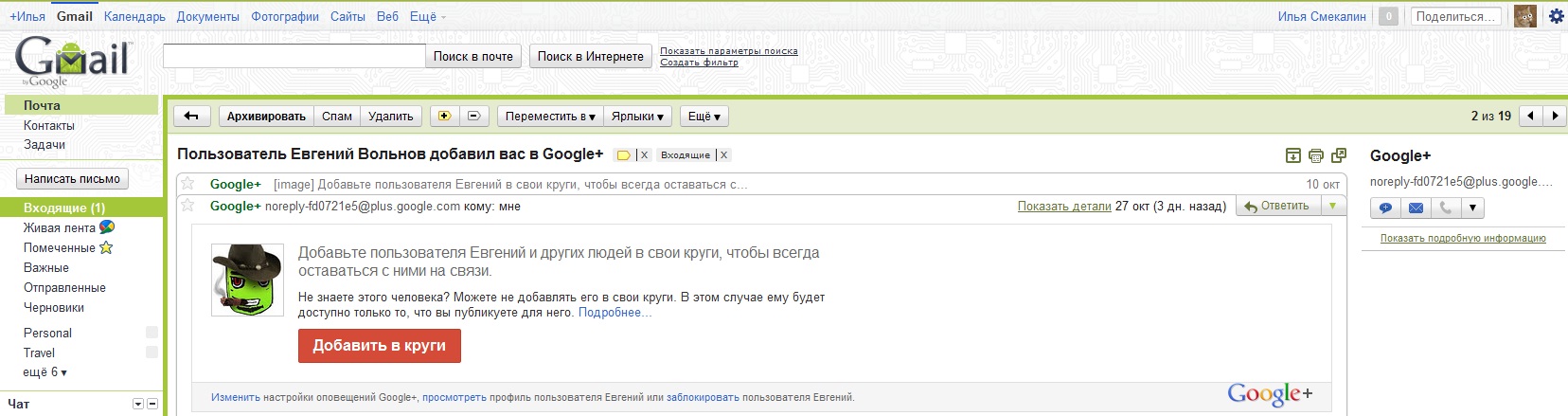Open the Переместить в dropdown
Screen dimensions: 1568x416
tap(550, 116)
